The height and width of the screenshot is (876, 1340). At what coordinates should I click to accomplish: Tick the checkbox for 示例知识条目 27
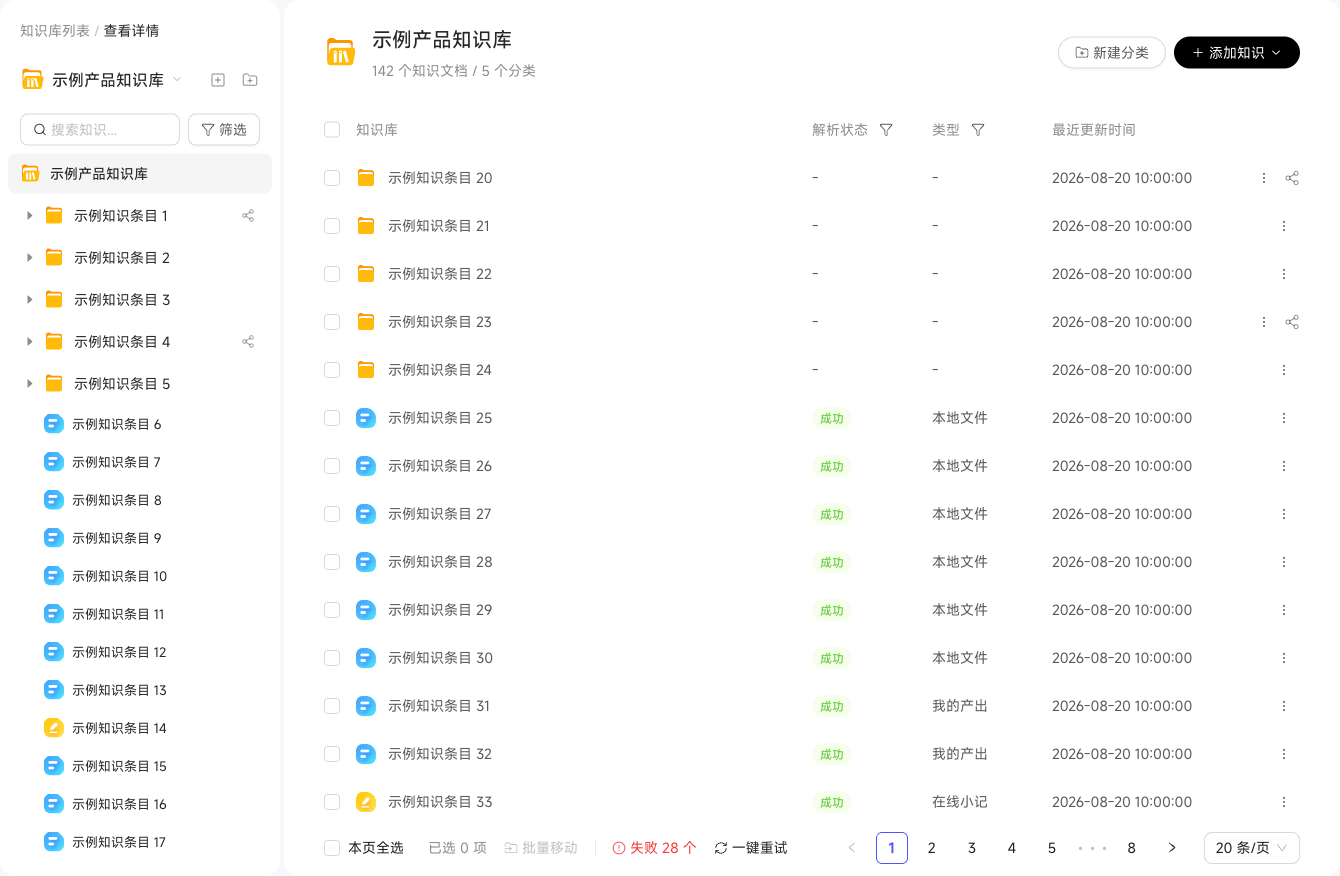[x=332, y=514]
